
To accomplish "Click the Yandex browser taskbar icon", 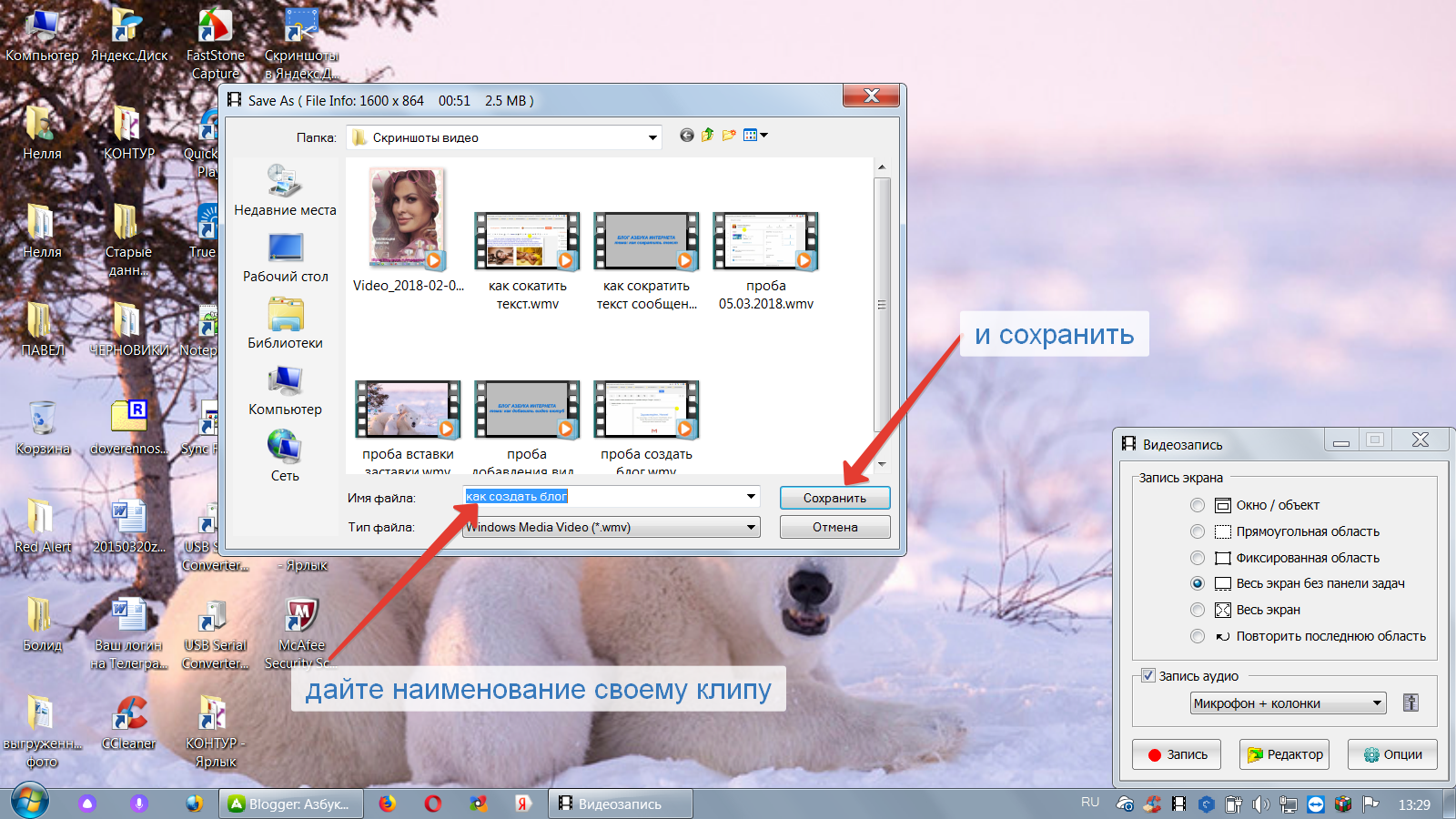I will pyautogui.click(x=522, y=804).
